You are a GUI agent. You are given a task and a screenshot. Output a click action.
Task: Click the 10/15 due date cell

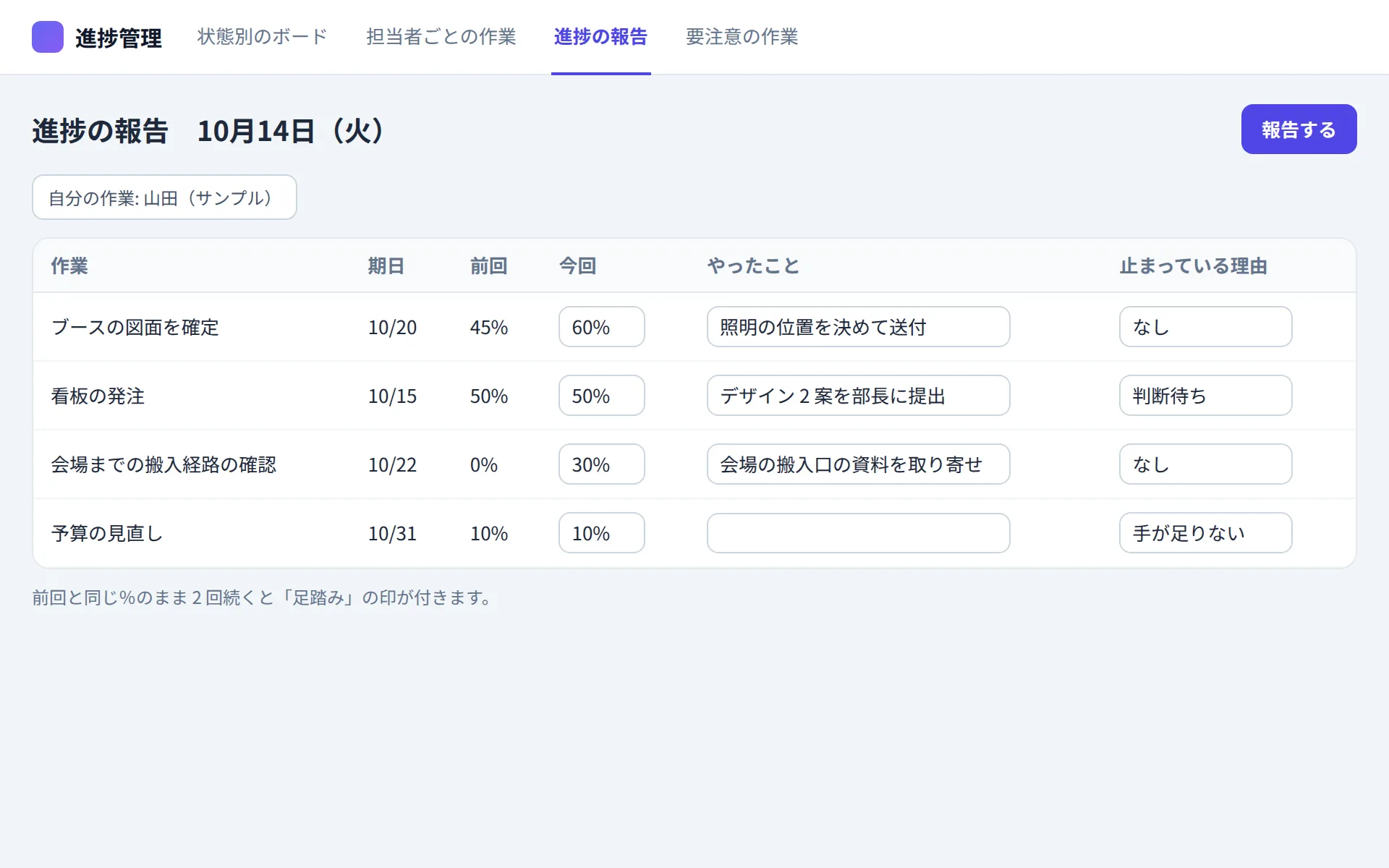point(392,396)
